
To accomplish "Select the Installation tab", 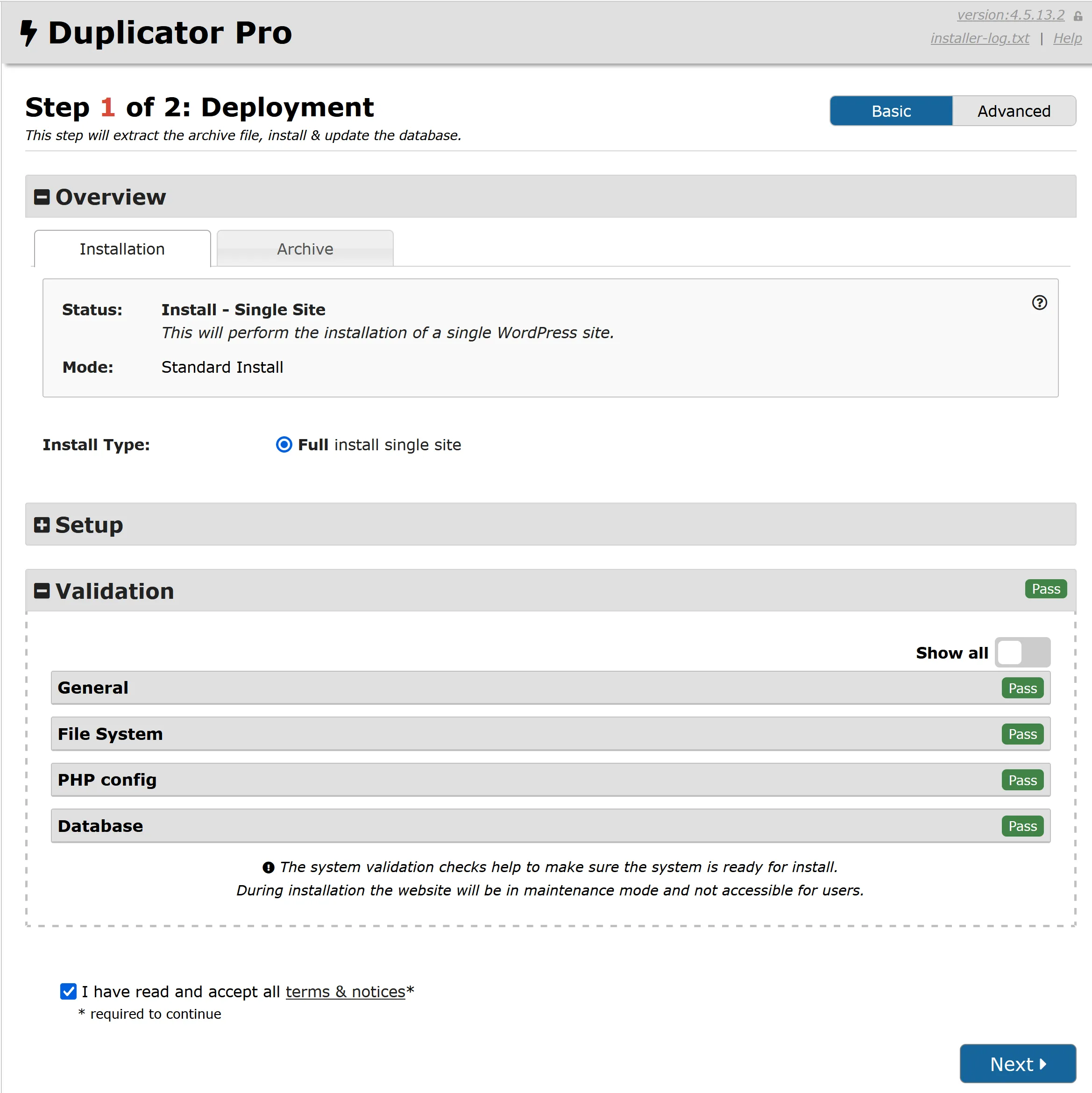I will coord(121,248).
